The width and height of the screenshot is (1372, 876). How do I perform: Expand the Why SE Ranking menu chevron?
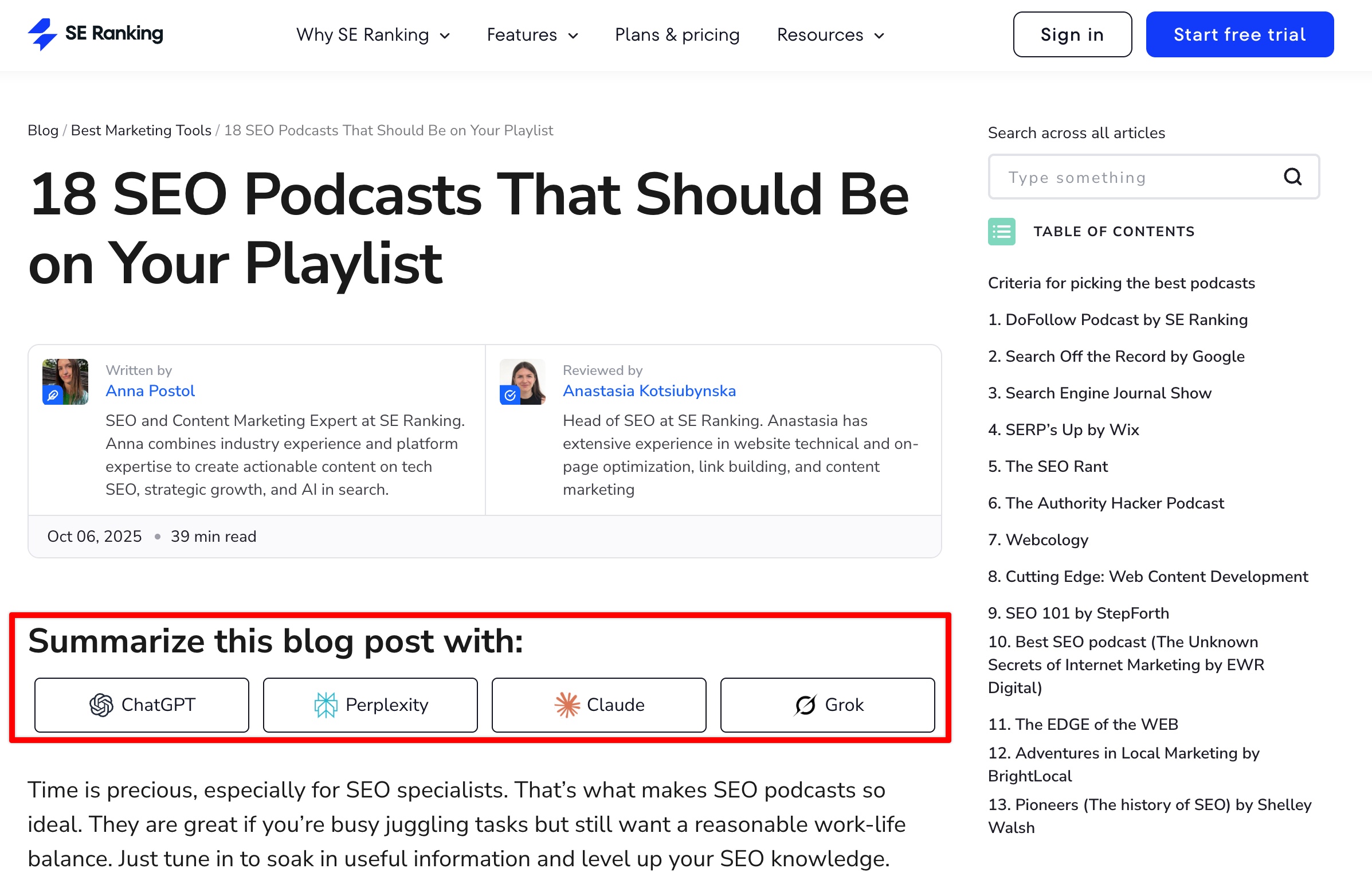point(445,36)
